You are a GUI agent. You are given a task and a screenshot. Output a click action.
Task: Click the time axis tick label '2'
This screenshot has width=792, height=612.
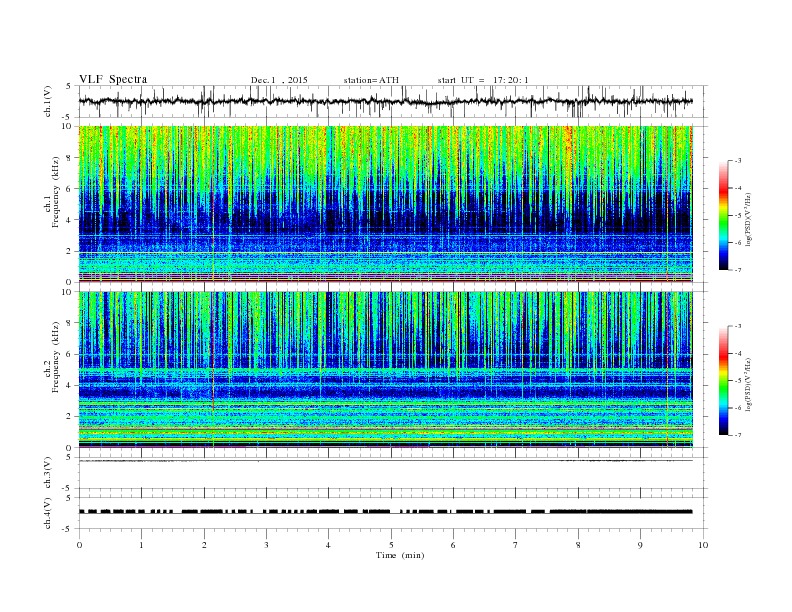[x=204, y=545]
